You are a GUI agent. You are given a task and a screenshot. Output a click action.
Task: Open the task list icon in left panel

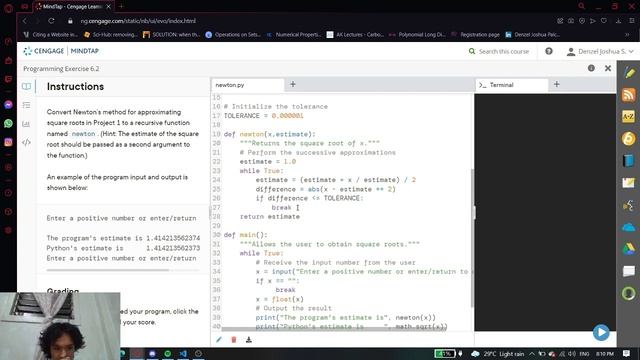(x=27, y=105)
